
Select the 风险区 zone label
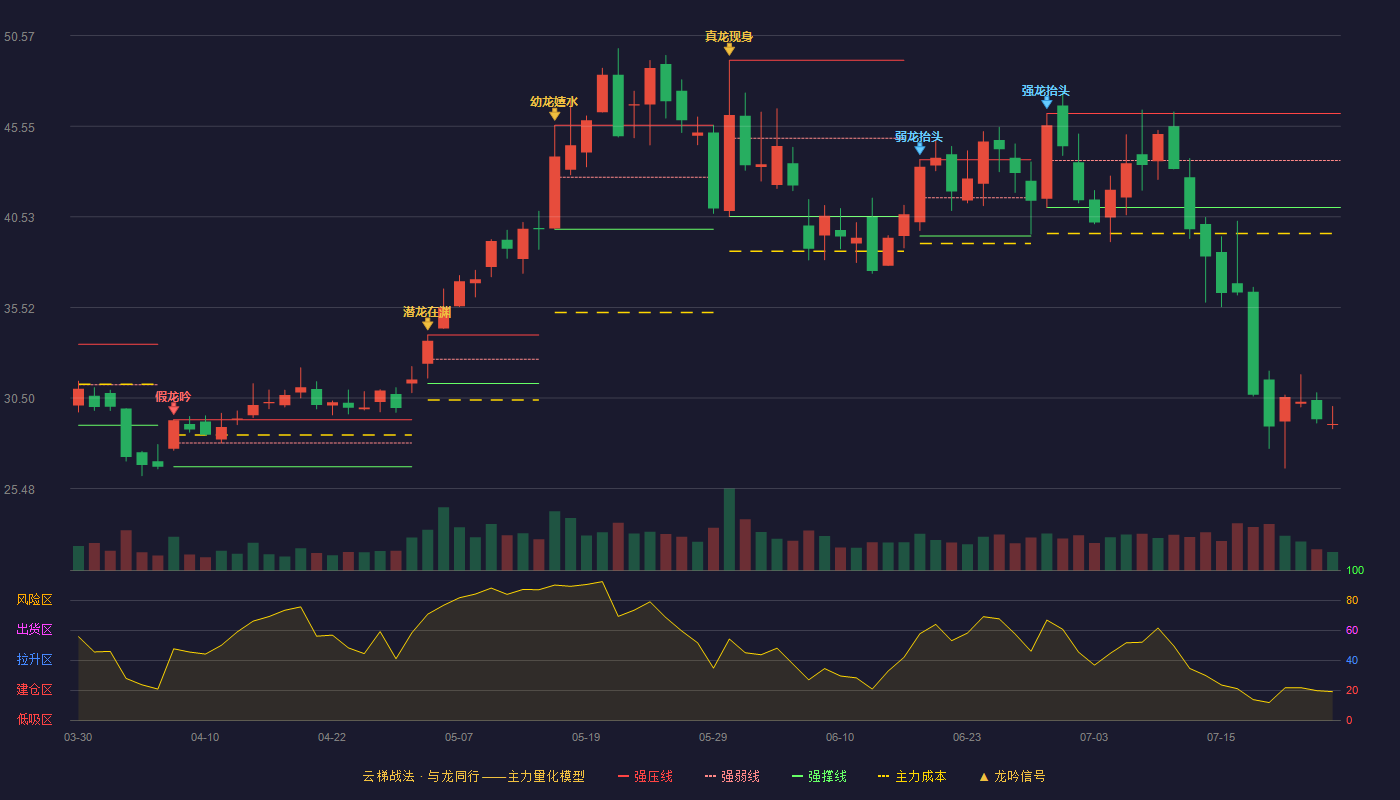pyautogui.click(x=34, y=600)
